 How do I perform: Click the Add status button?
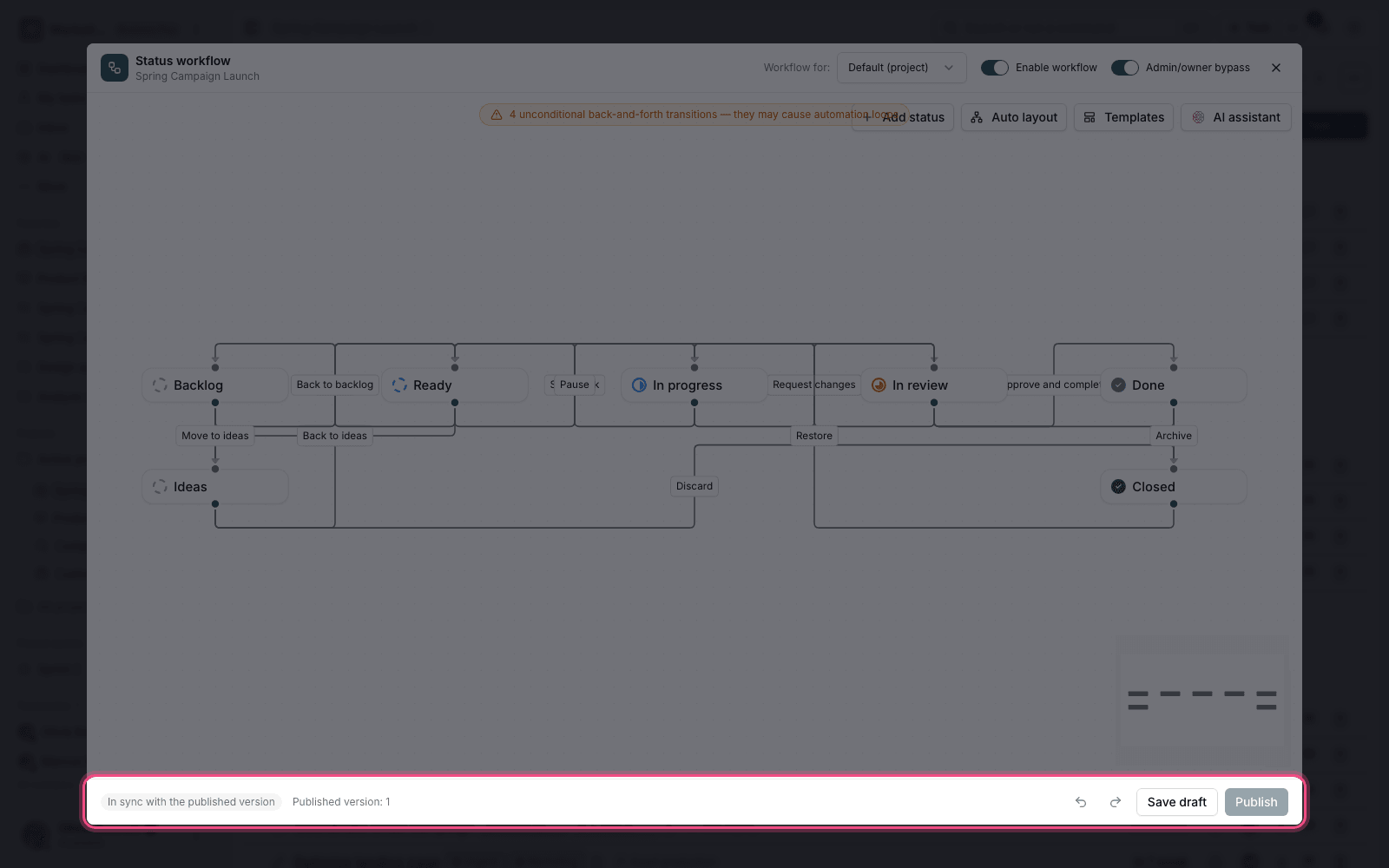[903, 117]
